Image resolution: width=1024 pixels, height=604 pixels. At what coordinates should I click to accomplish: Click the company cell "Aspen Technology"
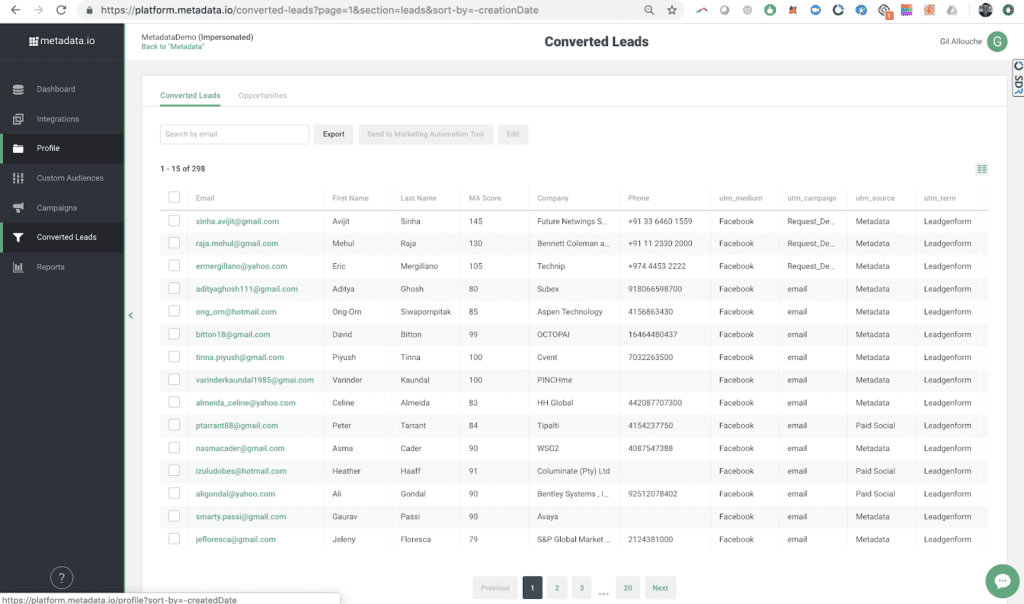pyautogui.click(x=569, y=311)
